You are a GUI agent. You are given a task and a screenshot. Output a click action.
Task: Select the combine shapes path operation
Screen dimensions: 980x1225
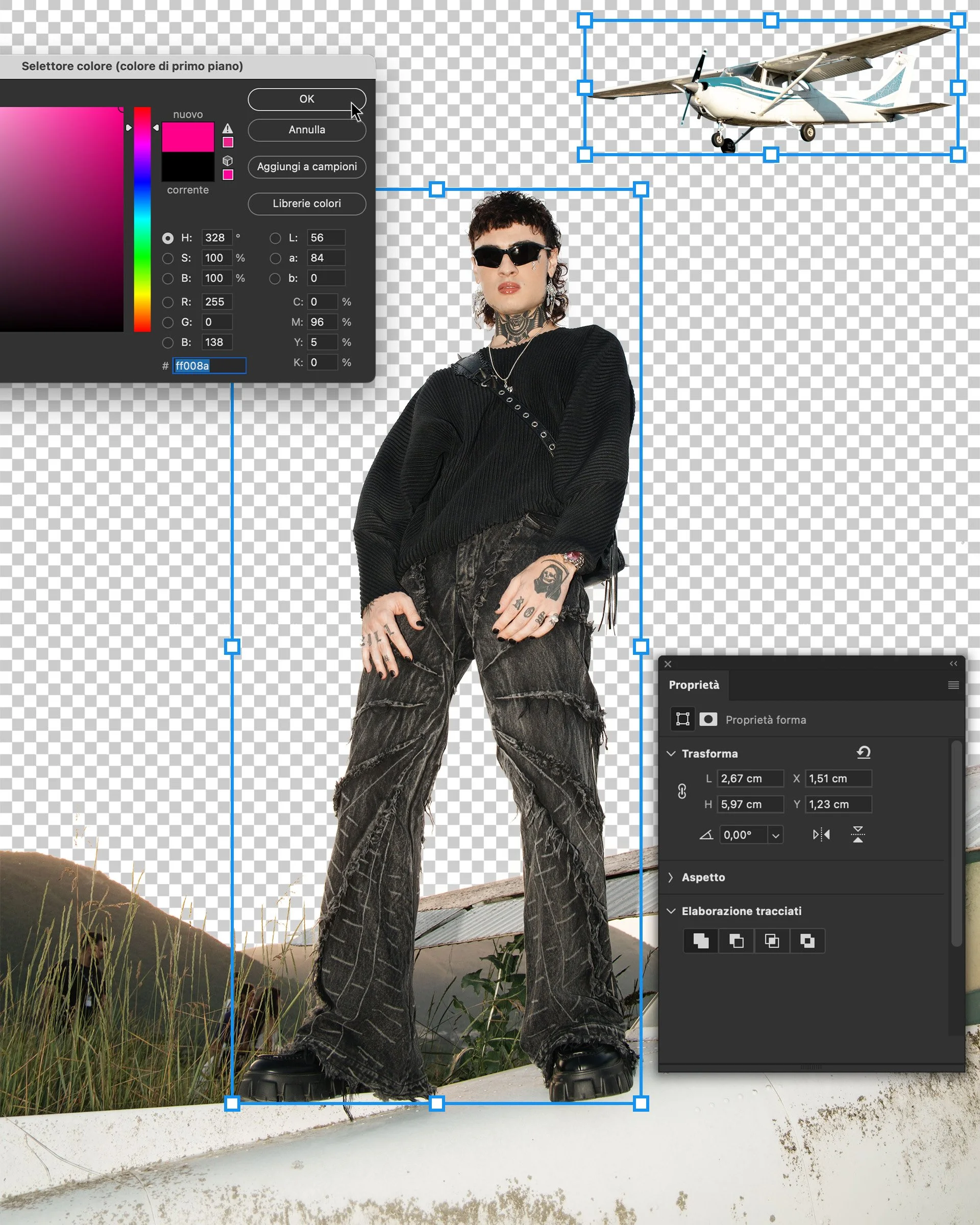coord(701,942)
